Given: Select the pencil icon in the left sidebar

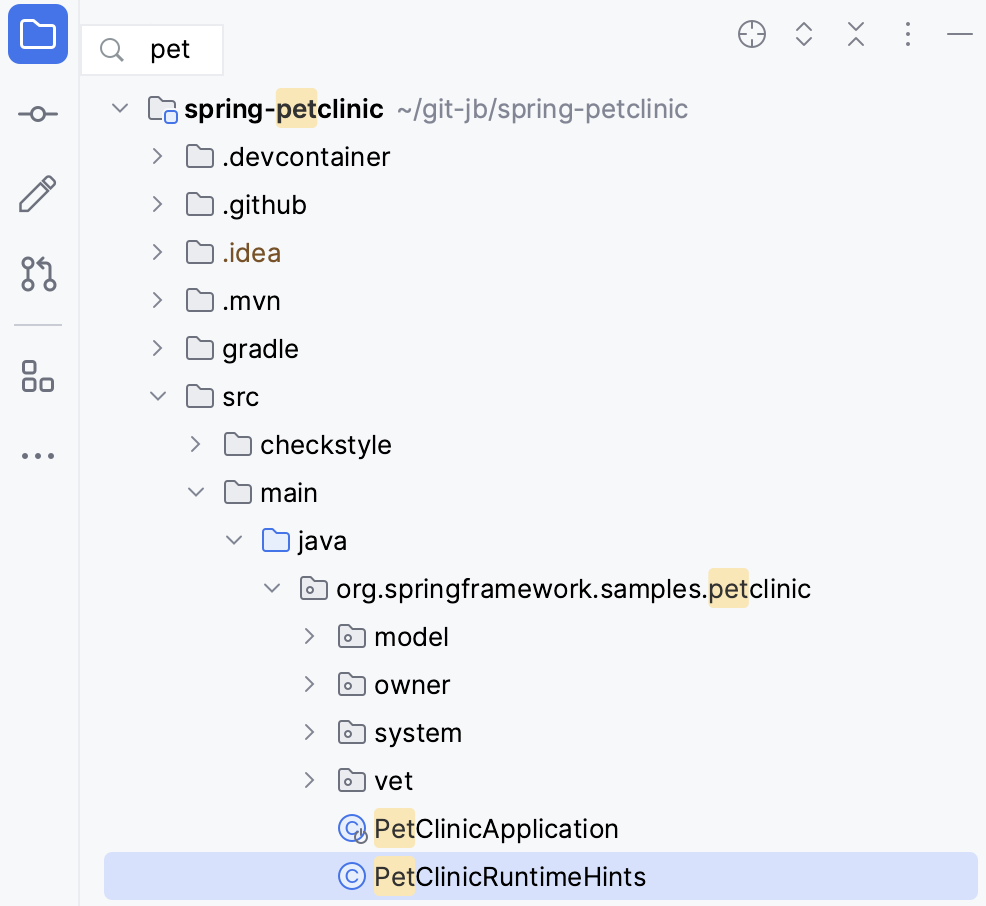Looking at the screenshot, I should 36,193.
